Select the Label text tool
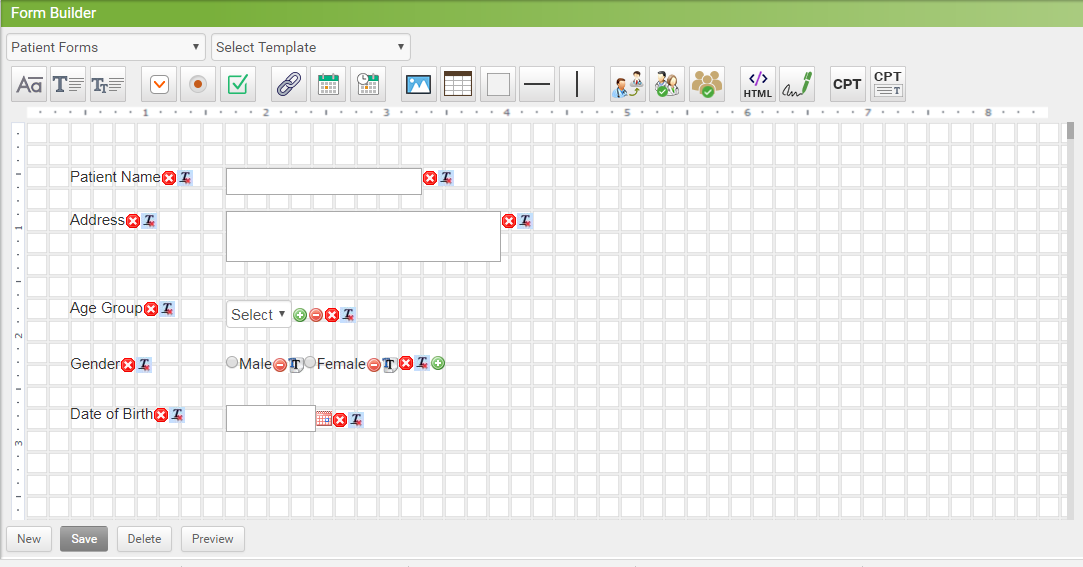The width and height of the screenshot is (1083, 567). coord(29,84)
